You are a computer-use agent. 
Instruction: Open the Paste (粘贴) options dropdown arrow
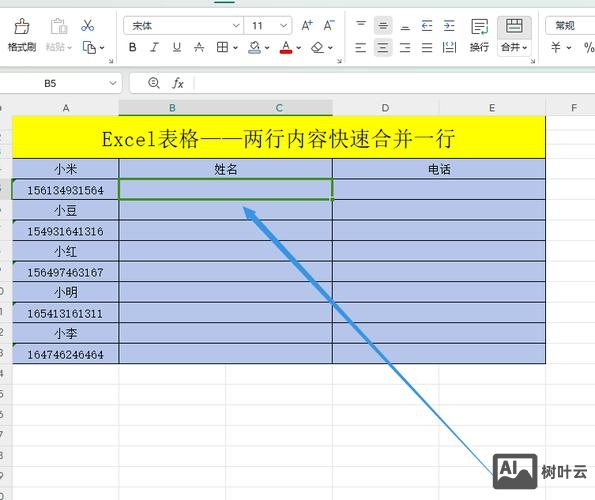pos(70,48)
